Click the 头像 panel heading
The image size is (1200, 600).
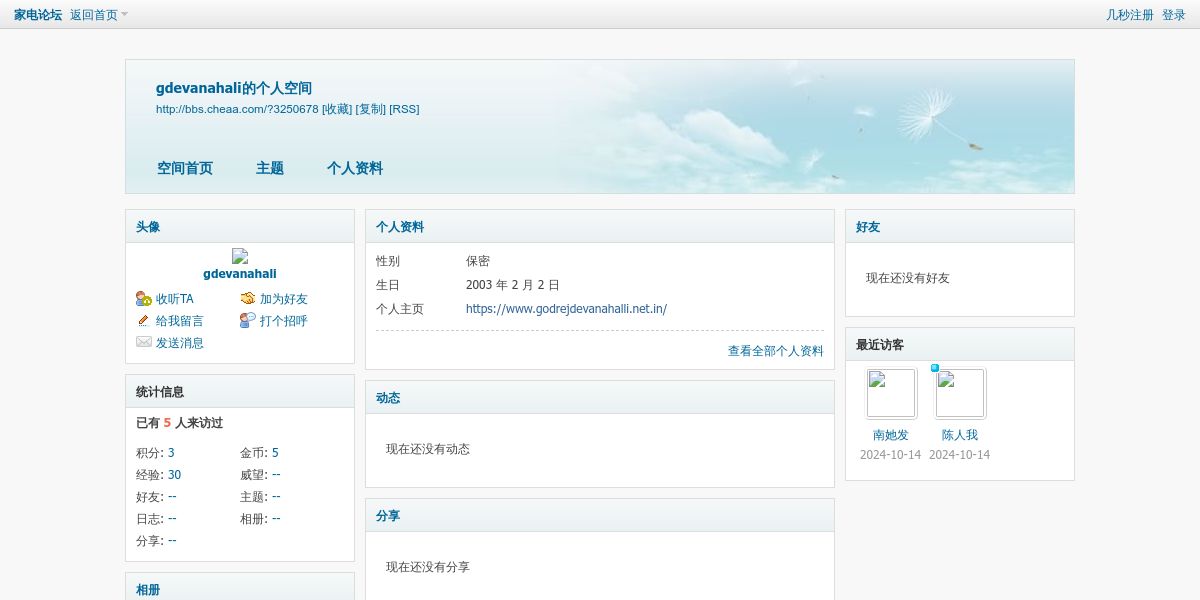tap(148, 227)
